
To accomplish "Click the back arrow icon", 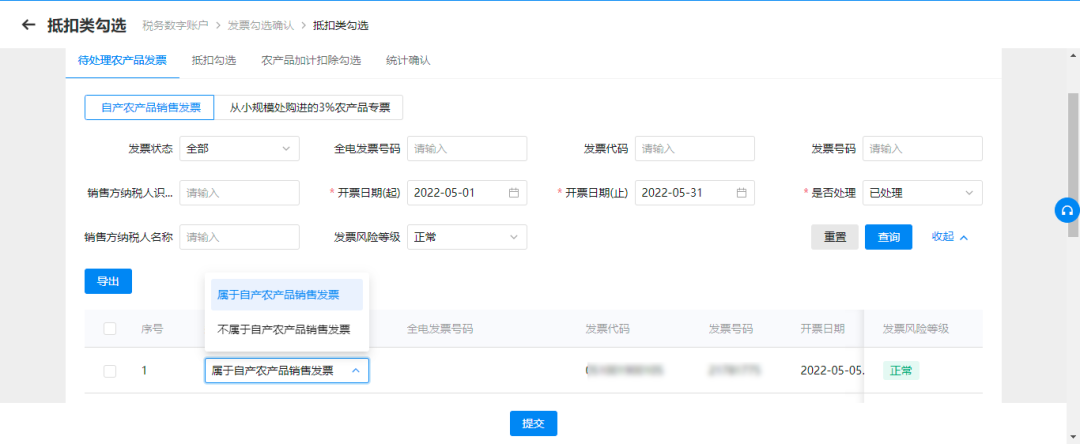I will tap(28, 25).
